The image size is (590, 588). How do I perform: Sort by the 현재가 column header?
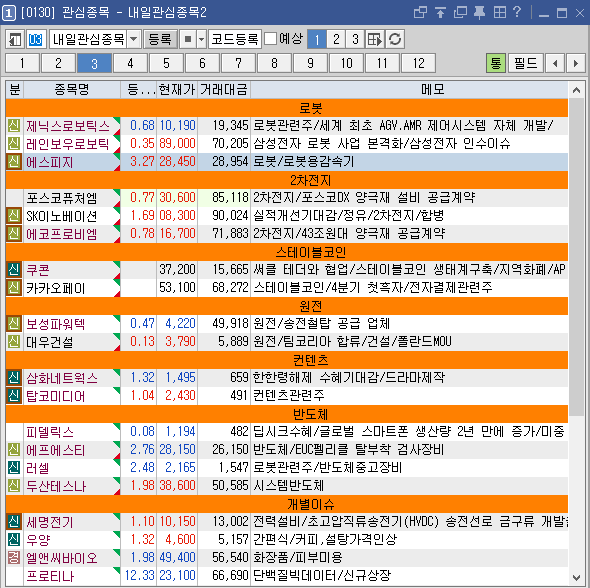[177, 90]
